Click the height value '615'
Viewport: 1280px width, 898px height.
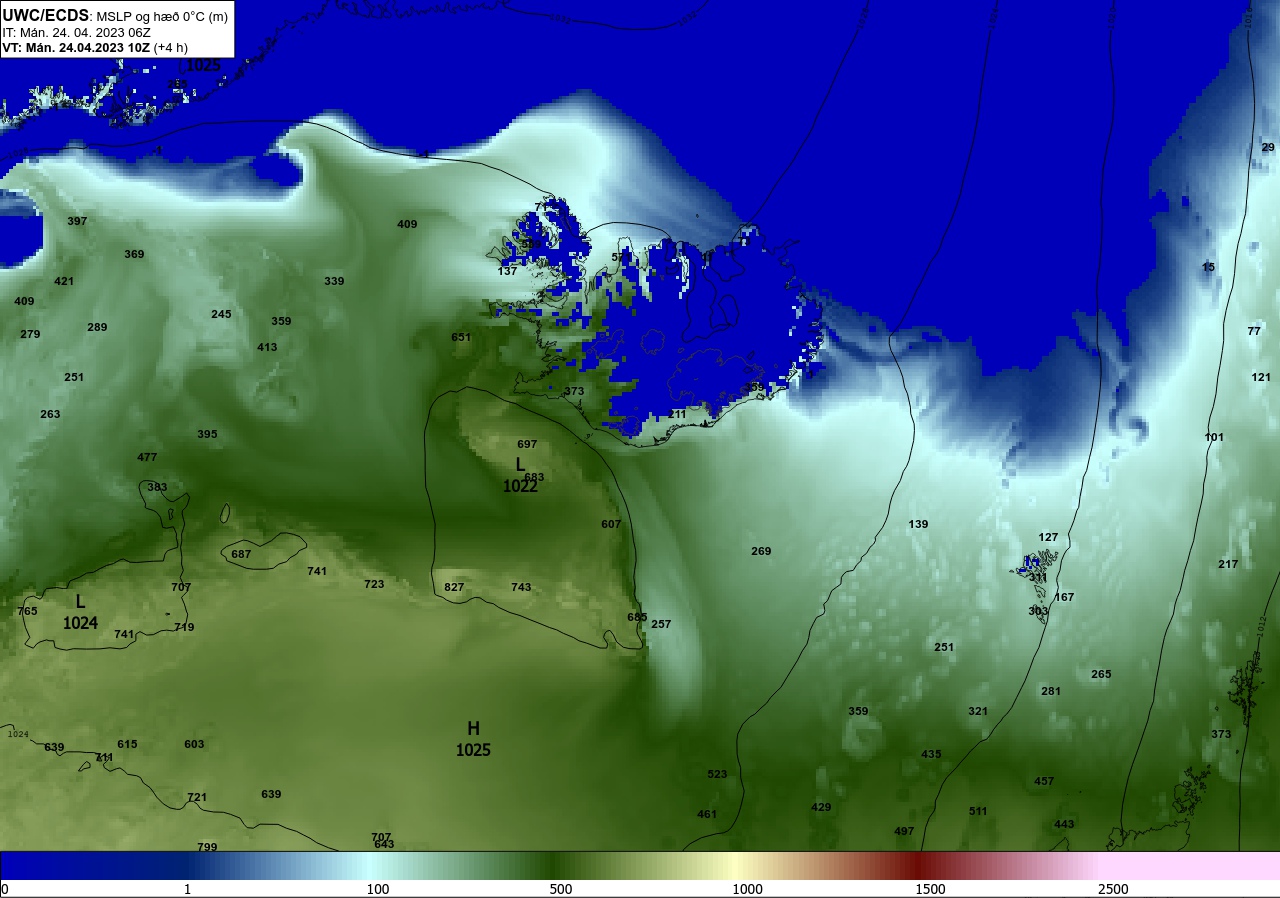[x=127, y=744]
